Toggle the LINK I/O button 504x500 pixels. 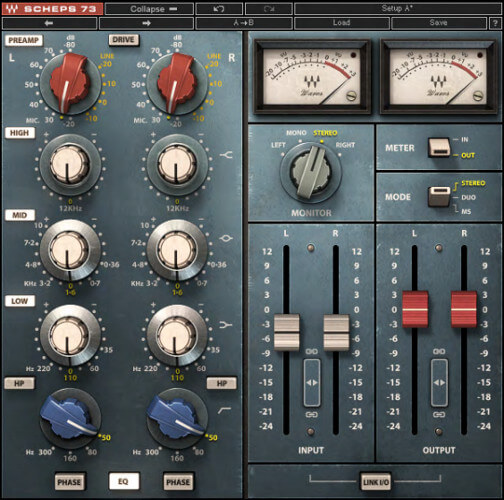(x=376, y=482)
